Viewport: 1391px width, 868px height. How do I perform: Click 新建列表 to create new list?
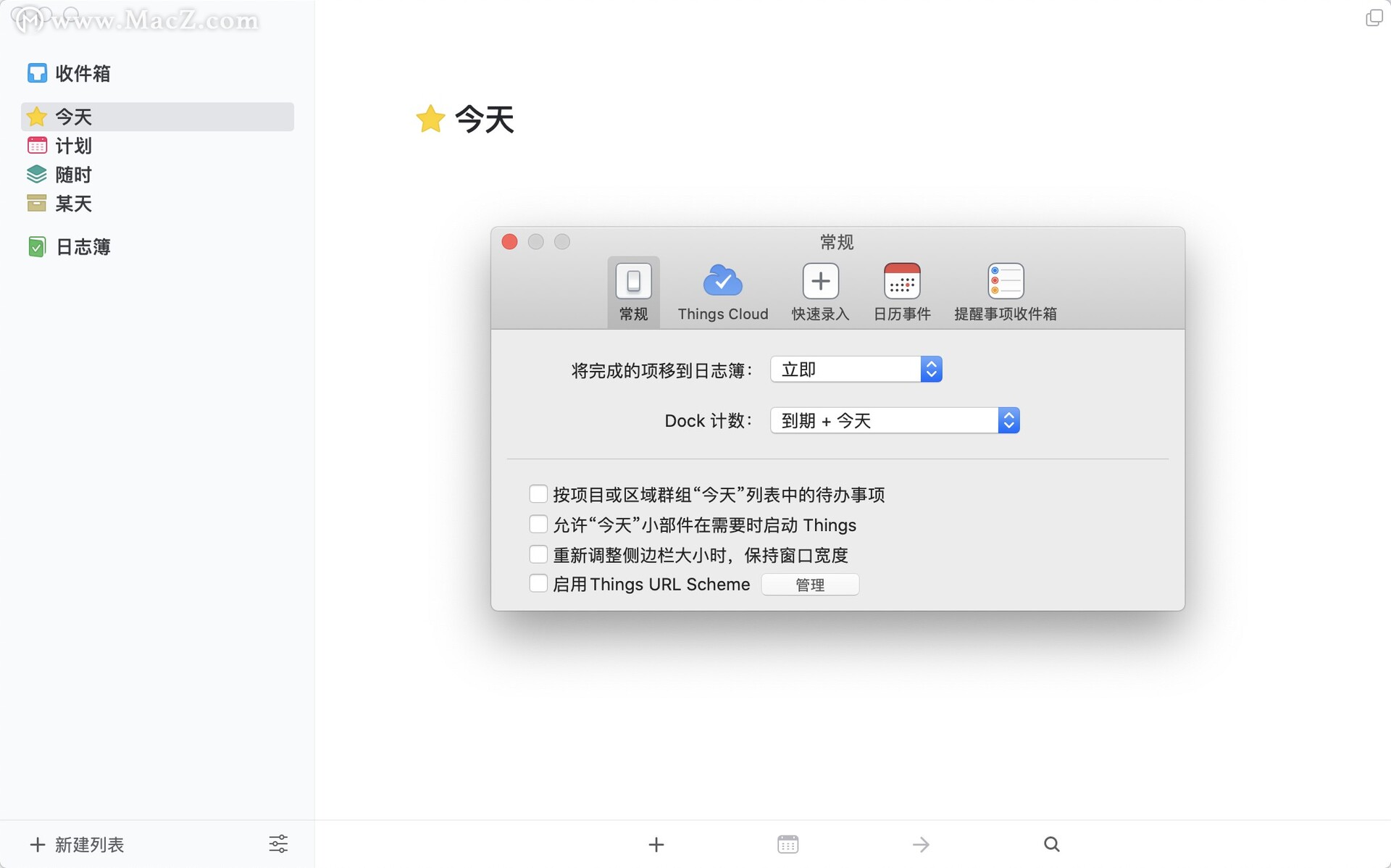click(78, 844)
